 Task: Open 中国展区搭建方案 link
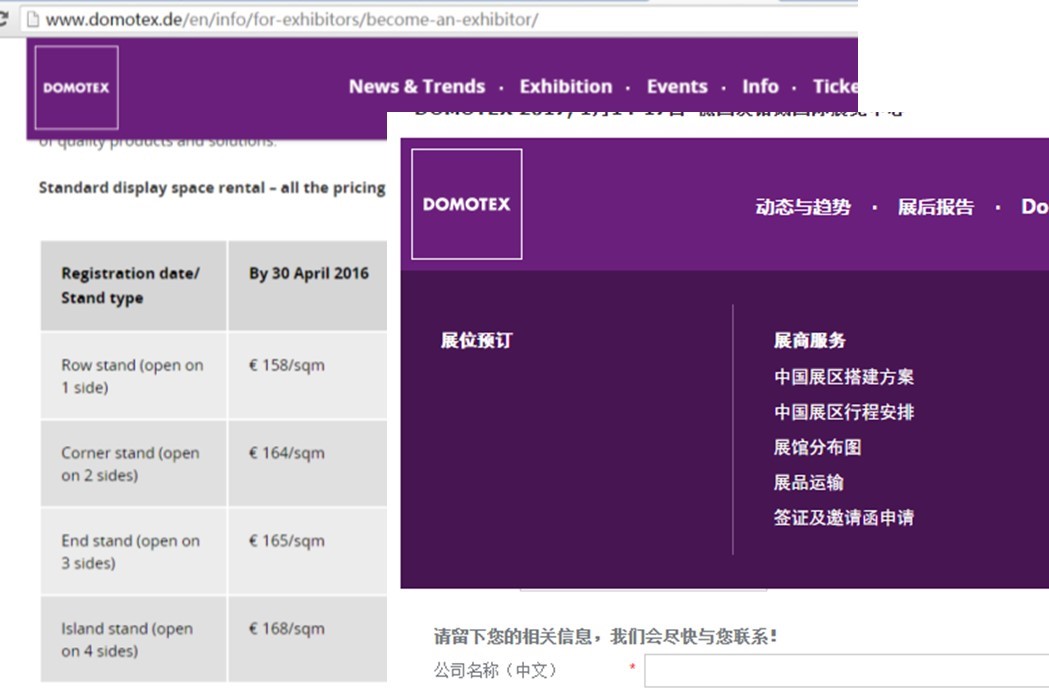[x=844, y=377]
